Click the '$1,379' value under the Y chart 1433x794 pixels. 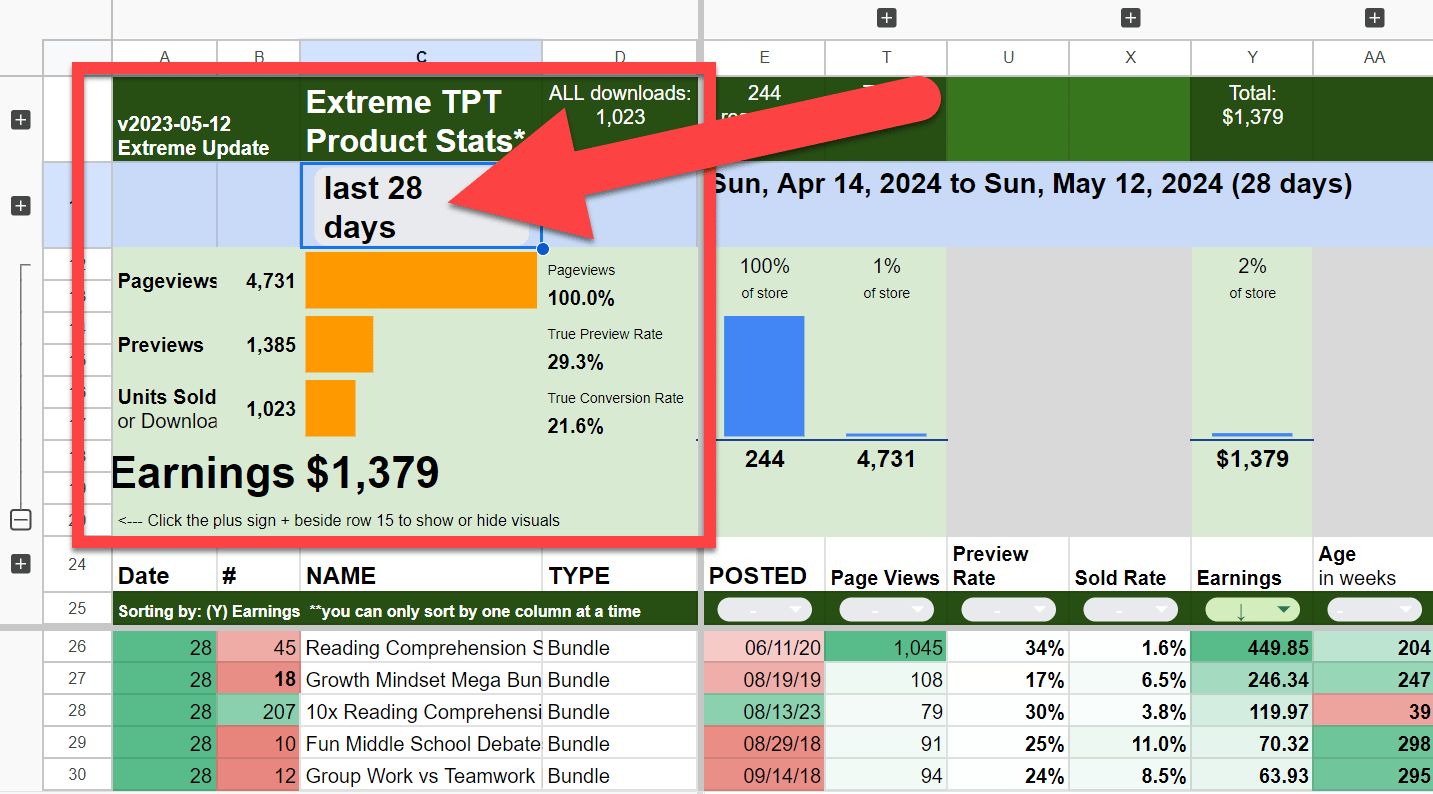(1252, 459)
